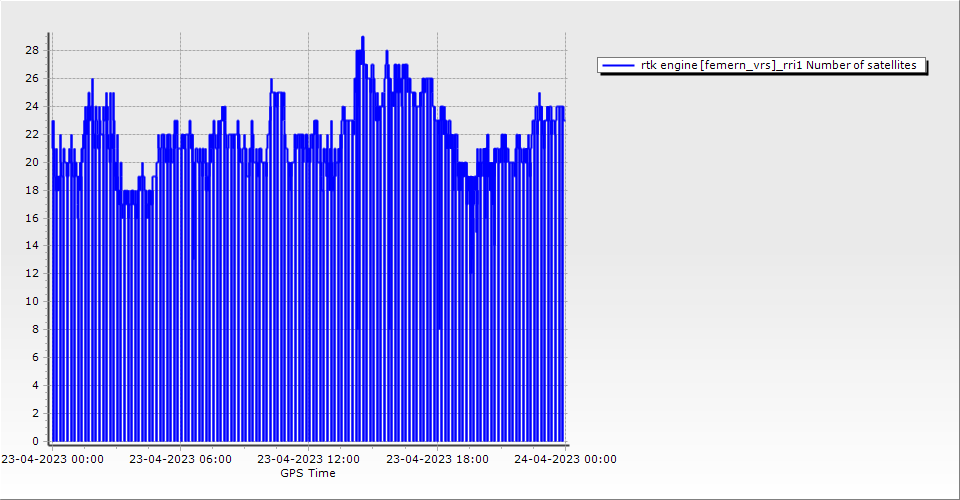The width and height of the screenshot is (960, 500).
Task: Click the '23-04-2023 18:00' x-axis label
Action: pyautogui.click(x=437, y=459)
